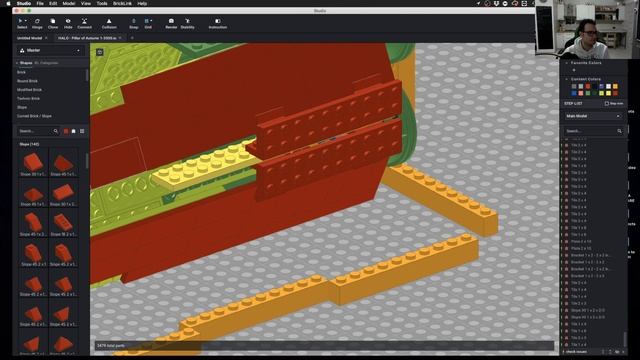Pick the orange-yellow content color swatch
The image size is (640, 360).
click(x=615, y=87)
